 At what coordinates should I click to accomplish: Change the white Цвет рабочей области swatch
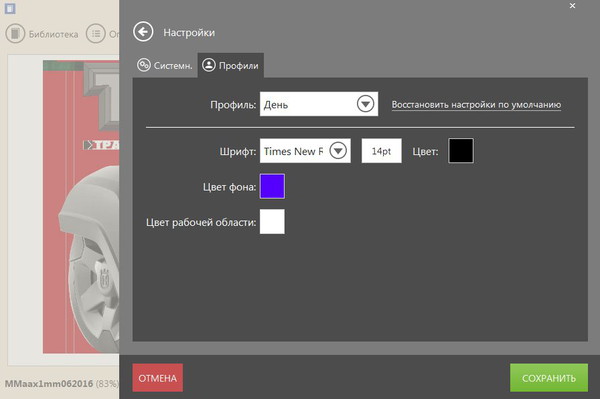(272, 221)
